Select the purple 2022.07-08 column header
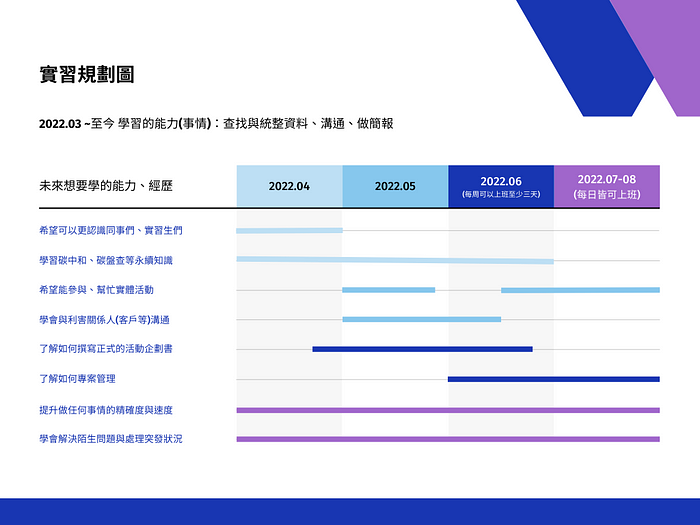This screenshot has width=700, height=525. pos(607,186)
